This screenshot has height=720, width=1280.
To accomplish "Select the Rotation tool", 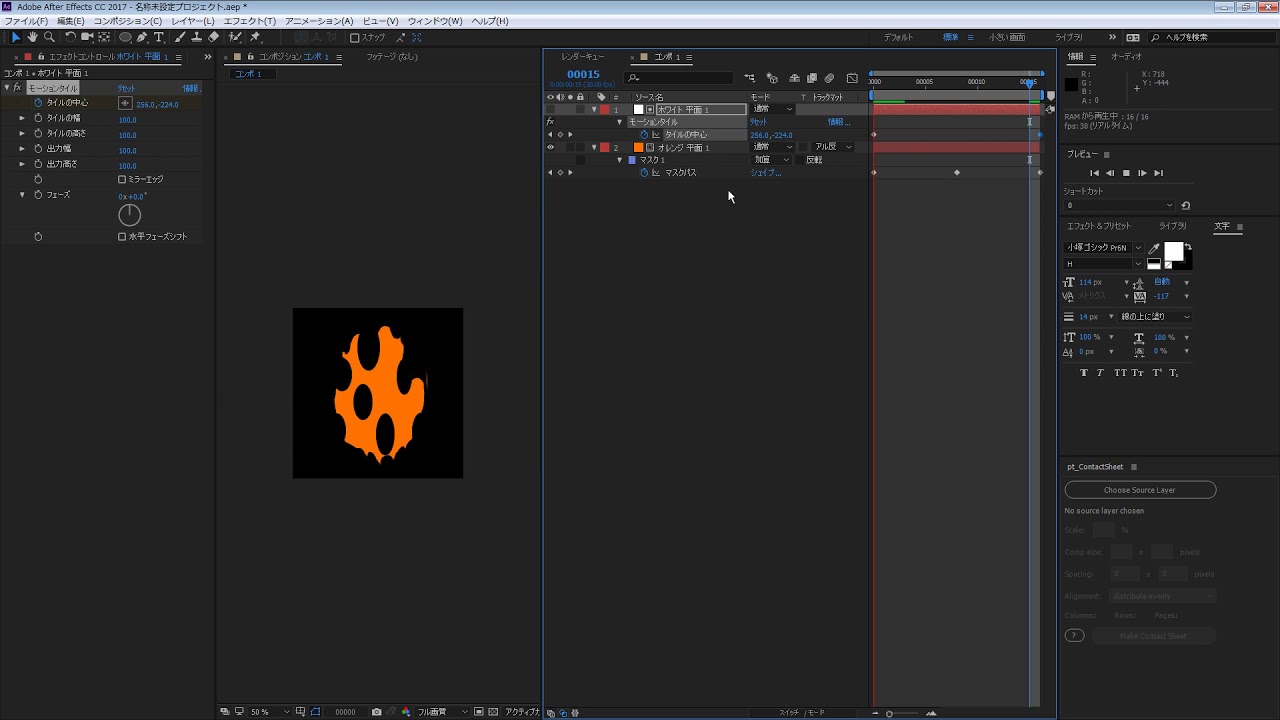I will [70, 37].
